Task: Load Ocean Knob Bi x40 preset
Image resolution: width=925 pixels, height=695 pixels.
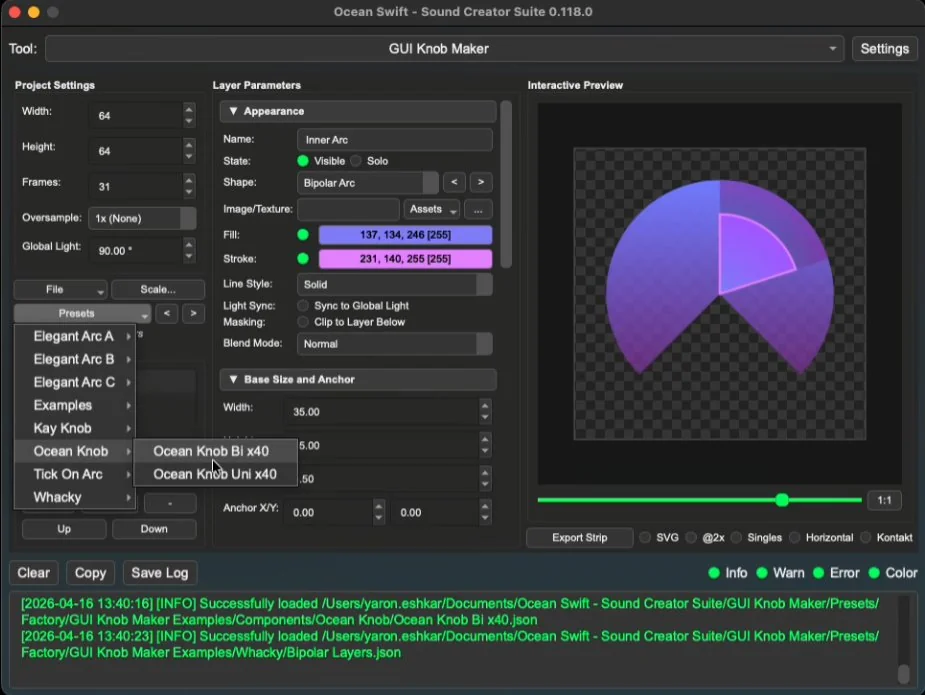Action: 215,451
